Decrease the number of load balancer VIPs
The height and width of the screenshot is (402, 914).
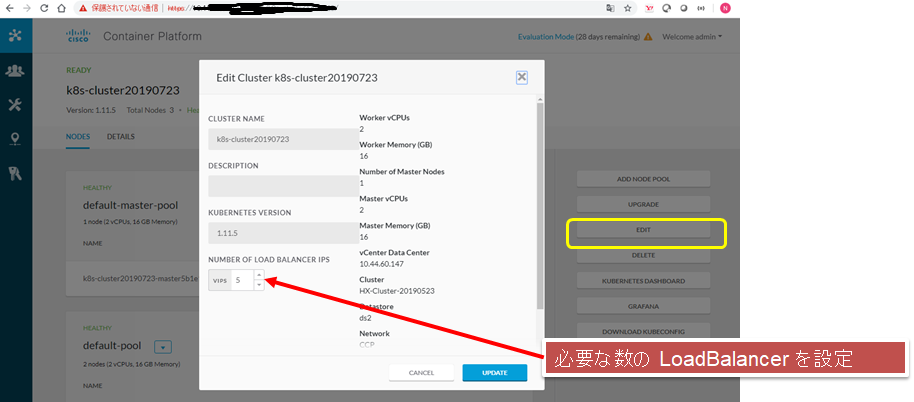click(x=259, y=285)
